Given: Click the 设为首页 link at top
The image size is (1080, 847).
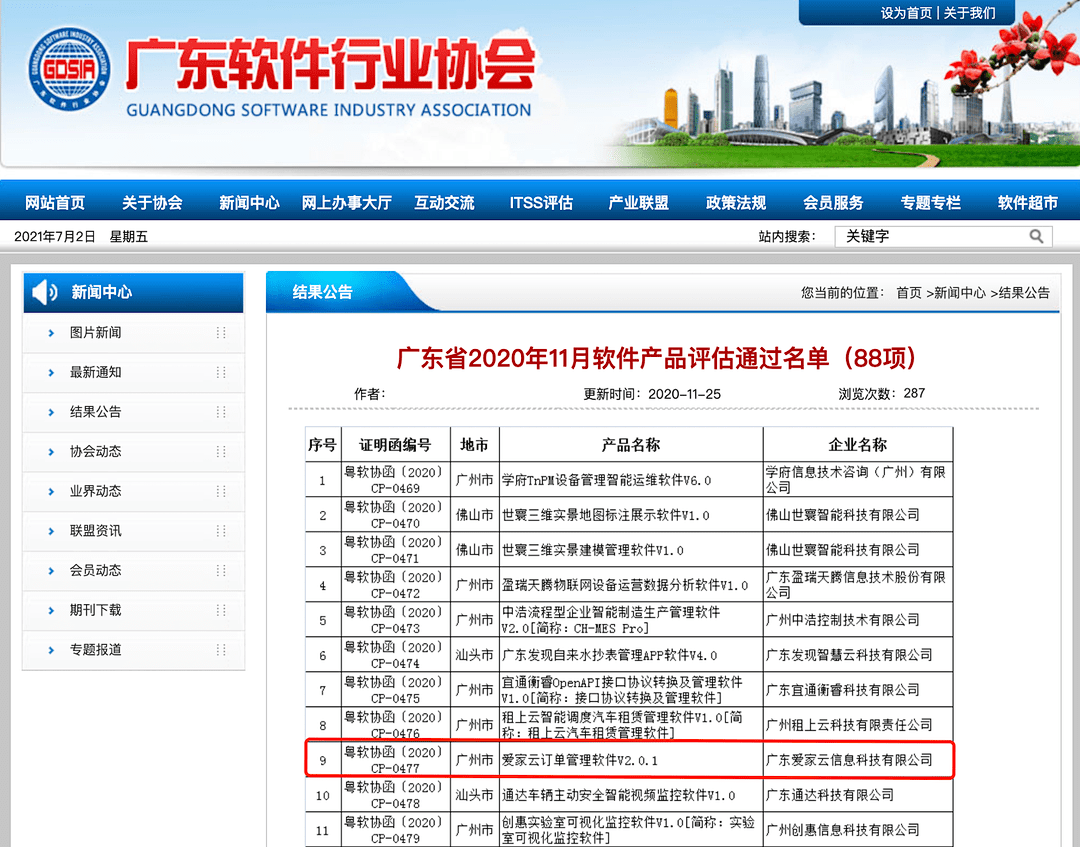Looking at the screenshot, I should pos(906,13).
